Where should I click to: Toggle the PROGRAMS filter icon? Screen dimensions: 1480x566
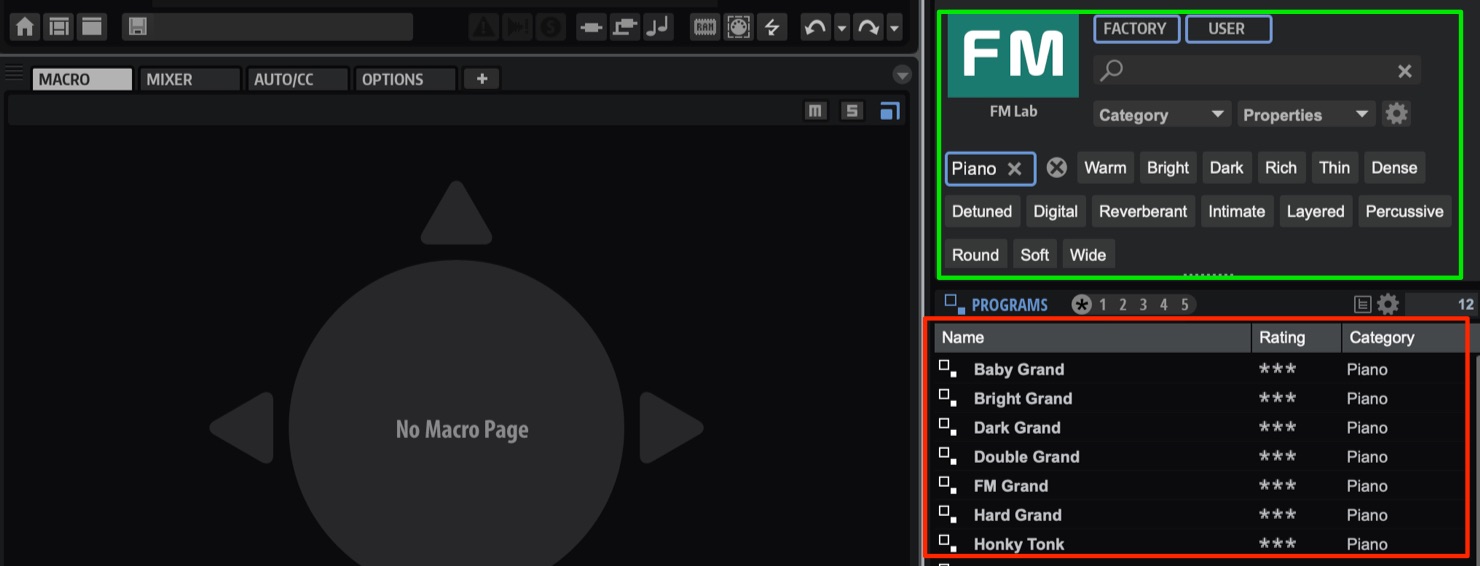[x=954, y=304]
